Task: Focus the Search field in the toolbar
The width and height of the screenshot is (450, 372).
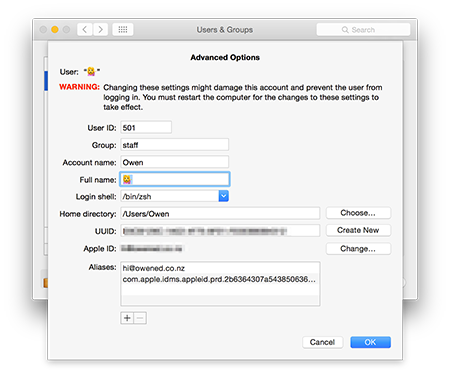Action: [363, 30]
